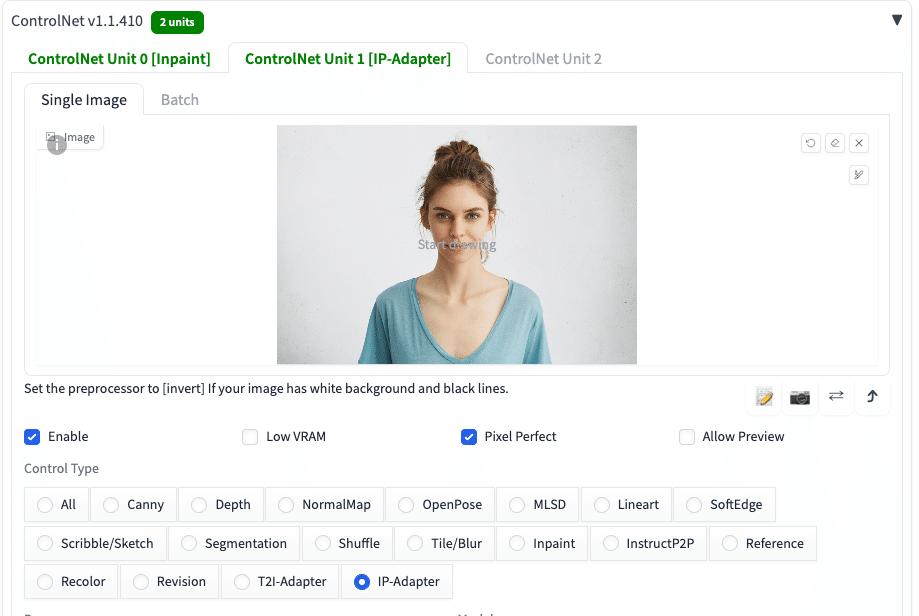Click the upward arrow send dimensions icon

pos(873,397)
